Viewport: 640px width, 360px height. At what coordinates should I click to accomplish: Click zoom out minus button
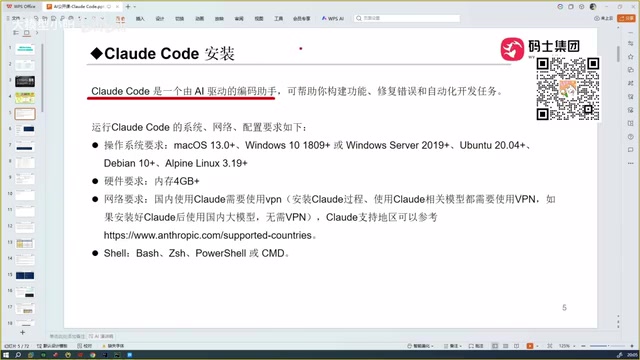tap(583, 346)
